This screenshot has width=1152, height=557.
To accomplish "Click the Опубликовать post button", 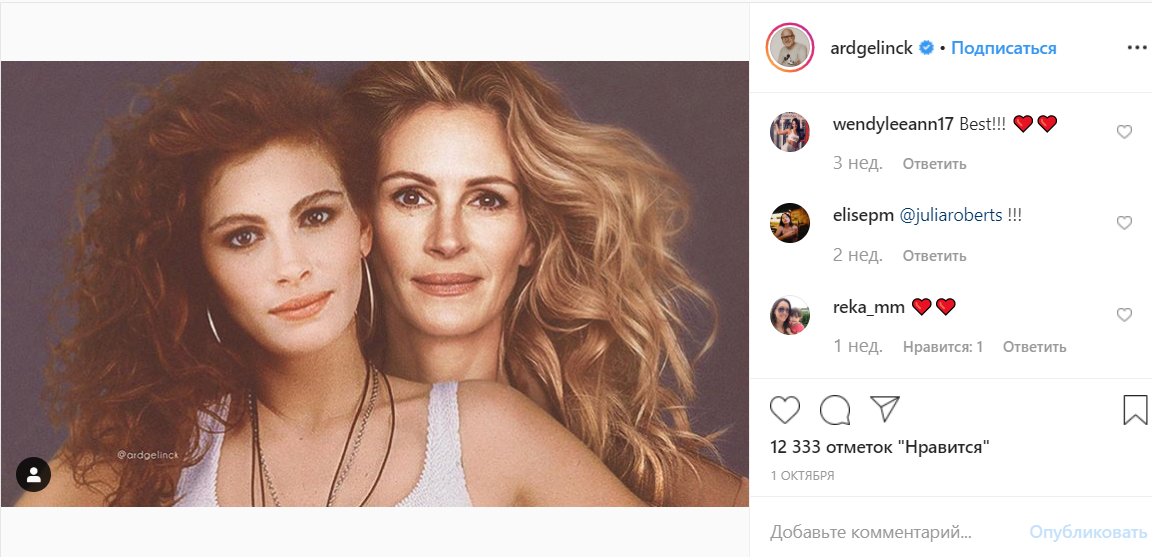I will [1088, 531].
